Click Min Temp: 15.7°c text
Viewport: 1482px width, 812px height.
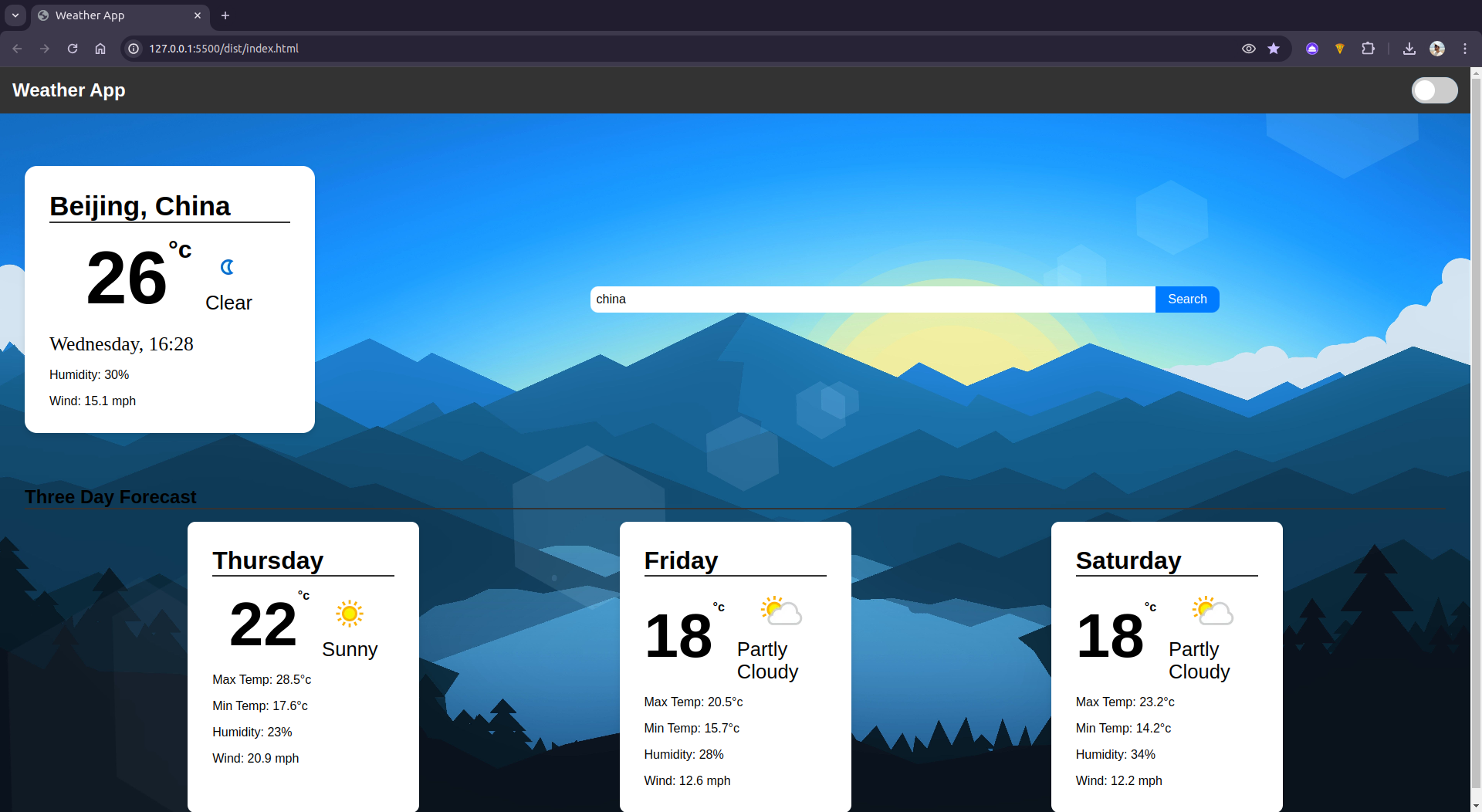(692, 728)
